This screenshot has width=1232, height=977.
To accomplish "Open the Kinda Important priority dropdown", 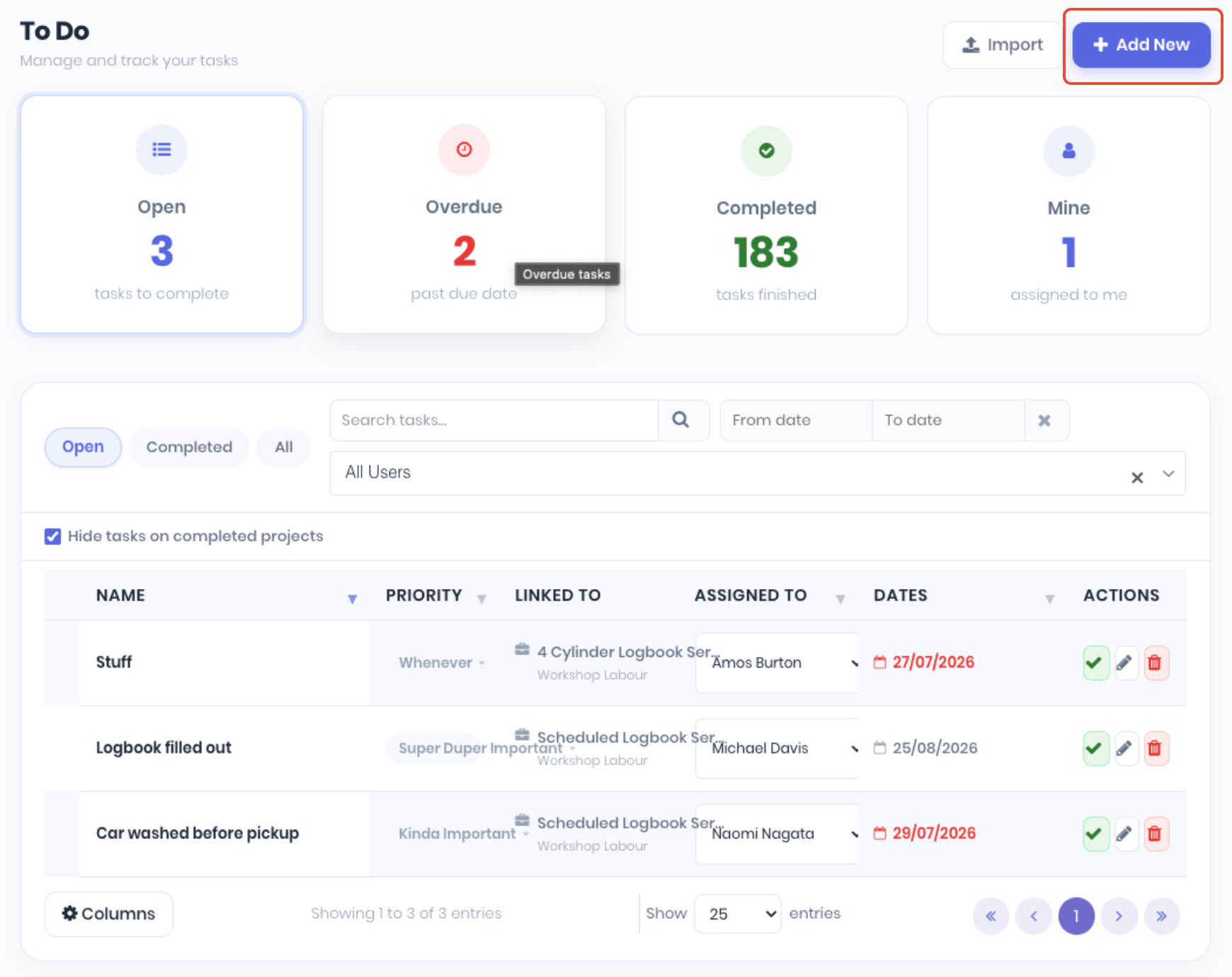I will (464, 833).
